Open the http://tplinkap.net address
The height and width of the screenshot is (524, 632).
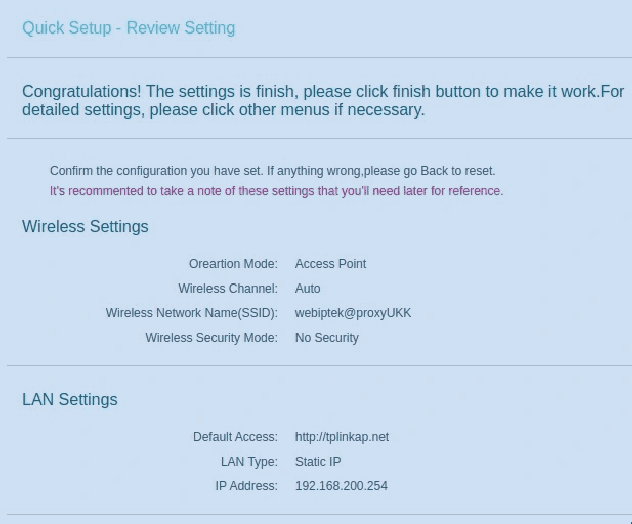(x=342, y=437)
